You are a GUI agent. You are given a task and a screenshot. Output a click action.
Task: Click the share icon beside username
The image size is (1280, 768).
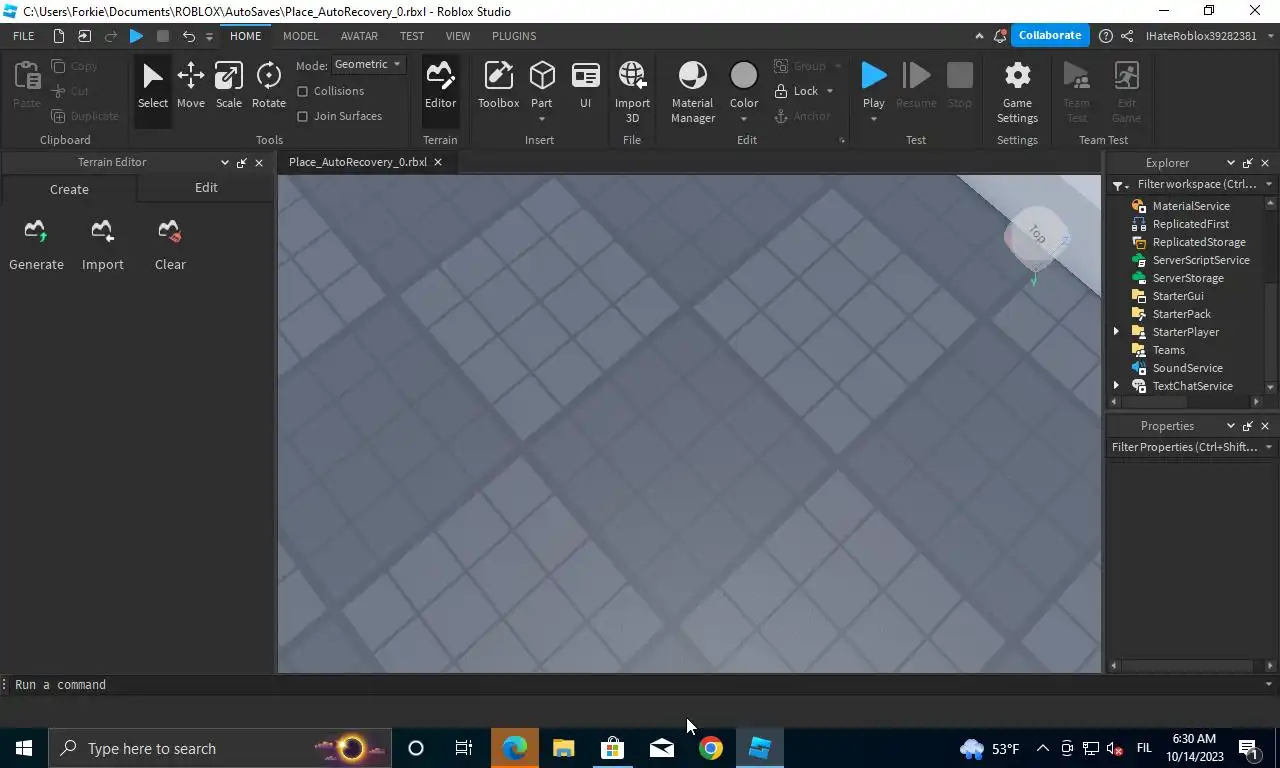pos(1127,36)
